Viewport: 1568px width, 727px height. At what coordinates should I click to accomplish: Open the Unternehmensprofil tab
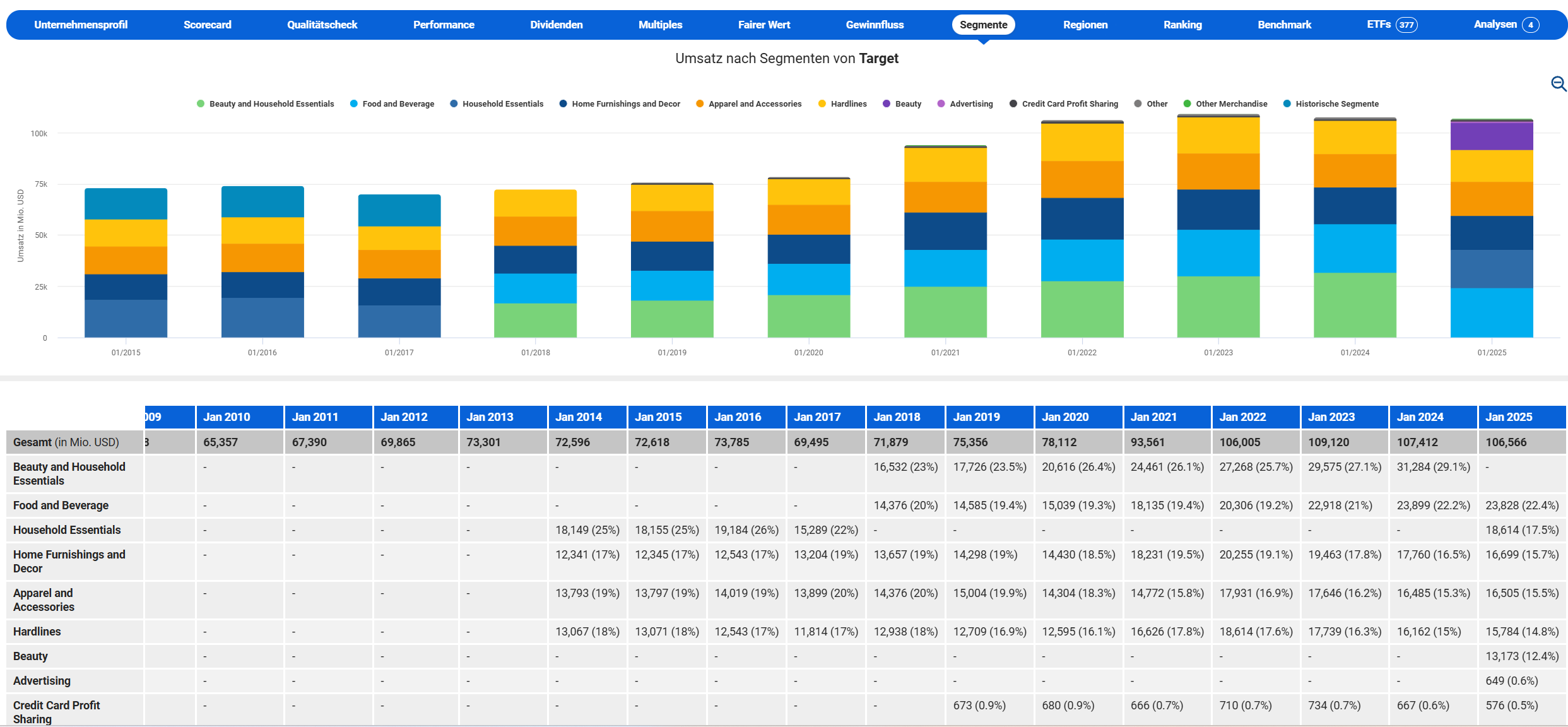[x=81, y=25]
